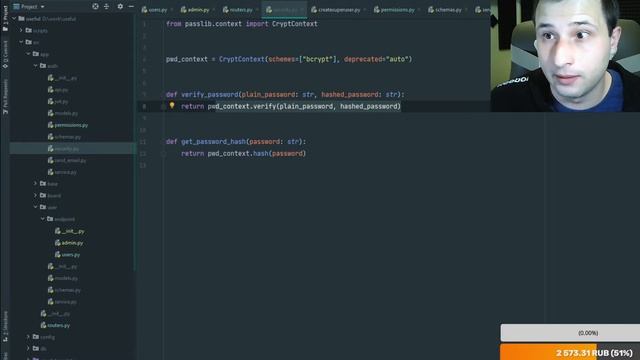The image size is (640, 360).
Task: Select __init__.py inside the endpoint folder
Action: [x=70, y=231]
